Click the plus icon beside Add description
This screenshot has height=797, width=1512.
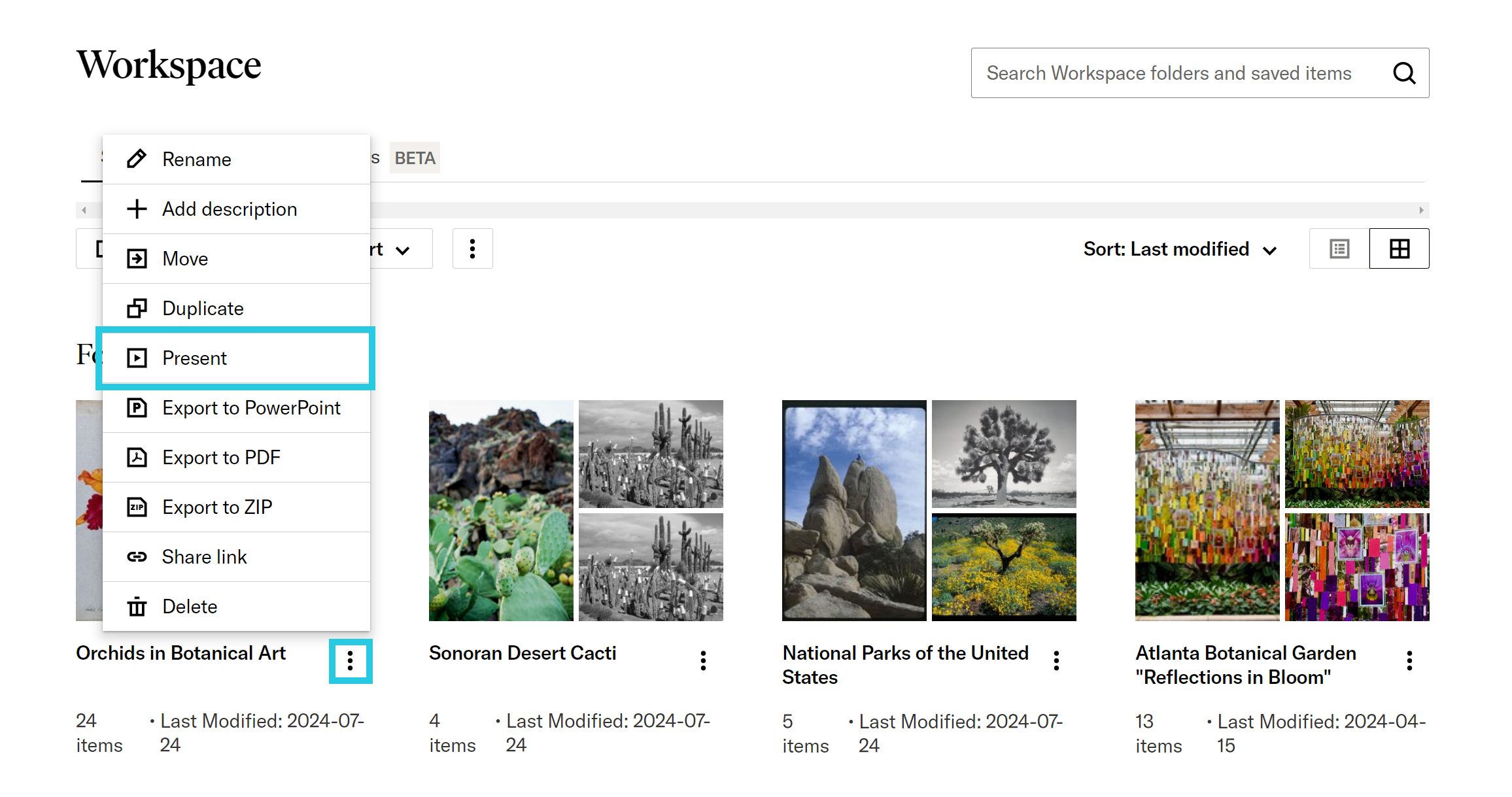tap(137, 209)
